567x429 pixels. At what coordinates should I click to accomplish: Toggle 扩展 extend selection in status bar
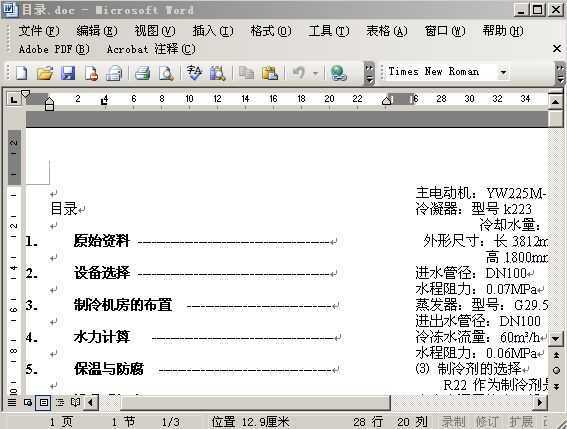521,422
